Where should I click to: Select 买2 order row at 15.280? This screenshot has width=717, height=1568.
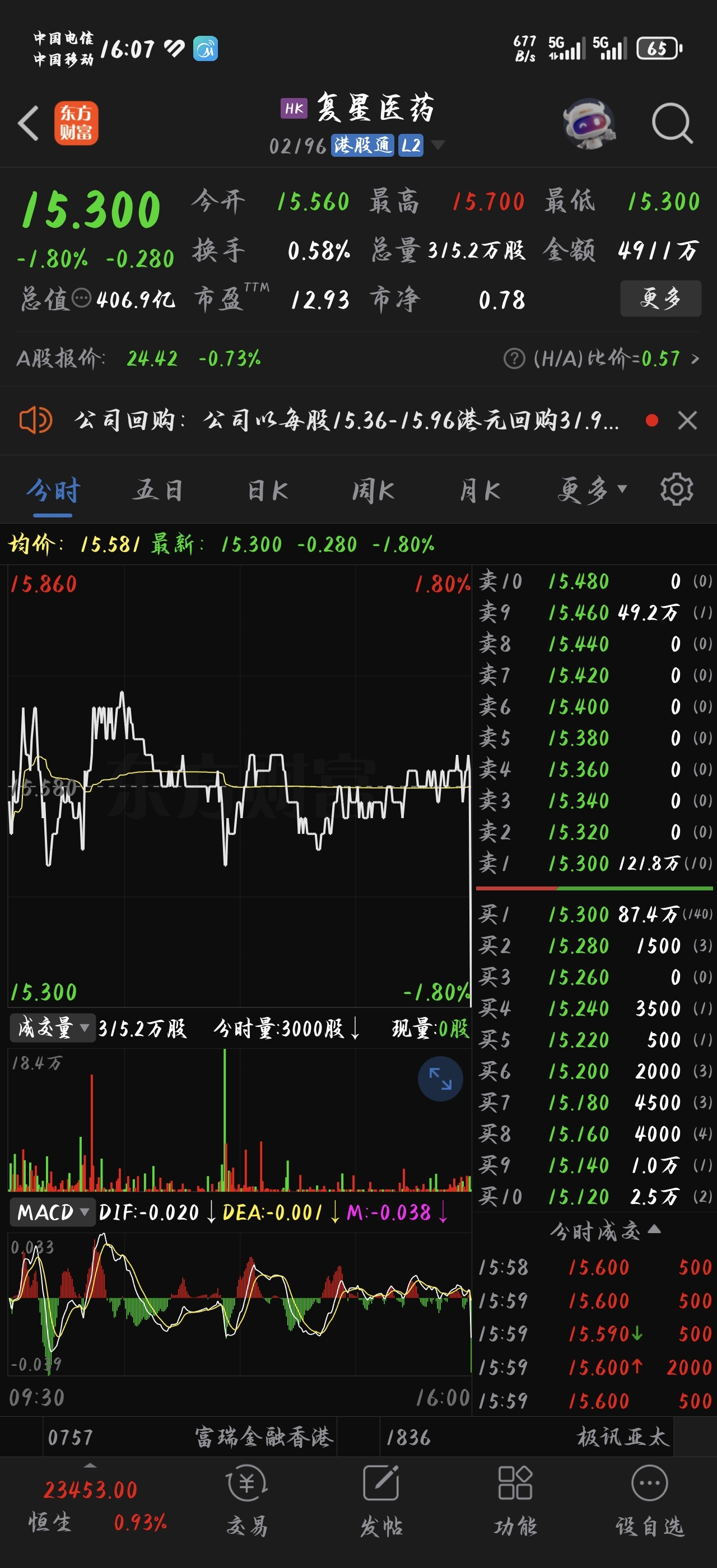click(595, 946)
